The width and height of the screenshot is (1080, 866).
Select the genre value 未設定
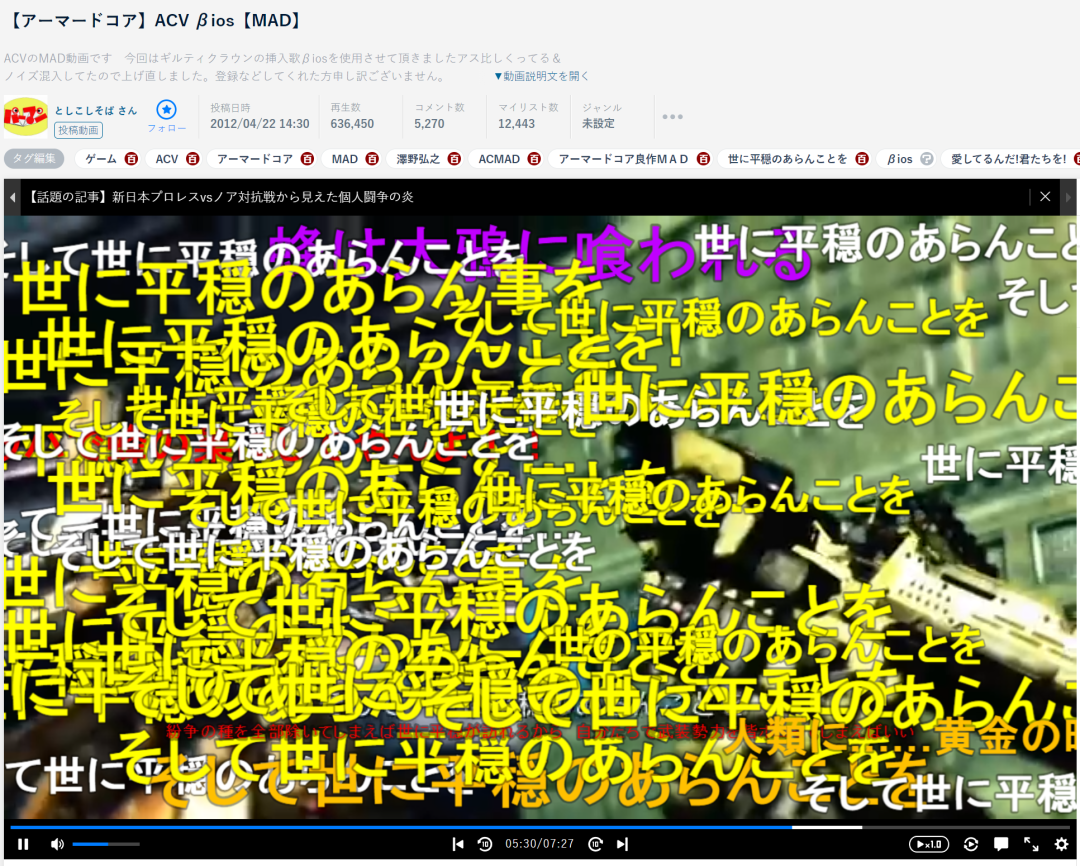coord(598,124)
